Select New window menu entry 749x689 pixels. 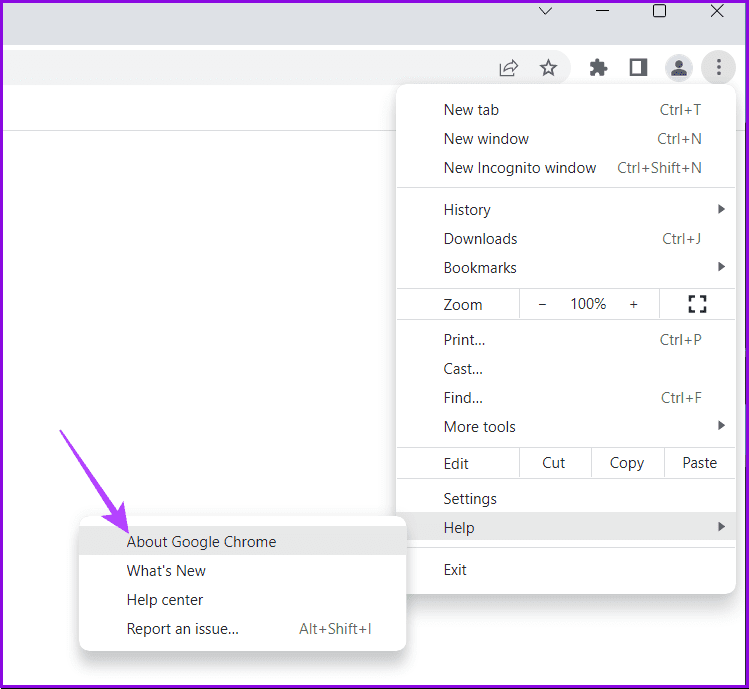(x=566, y=139)
